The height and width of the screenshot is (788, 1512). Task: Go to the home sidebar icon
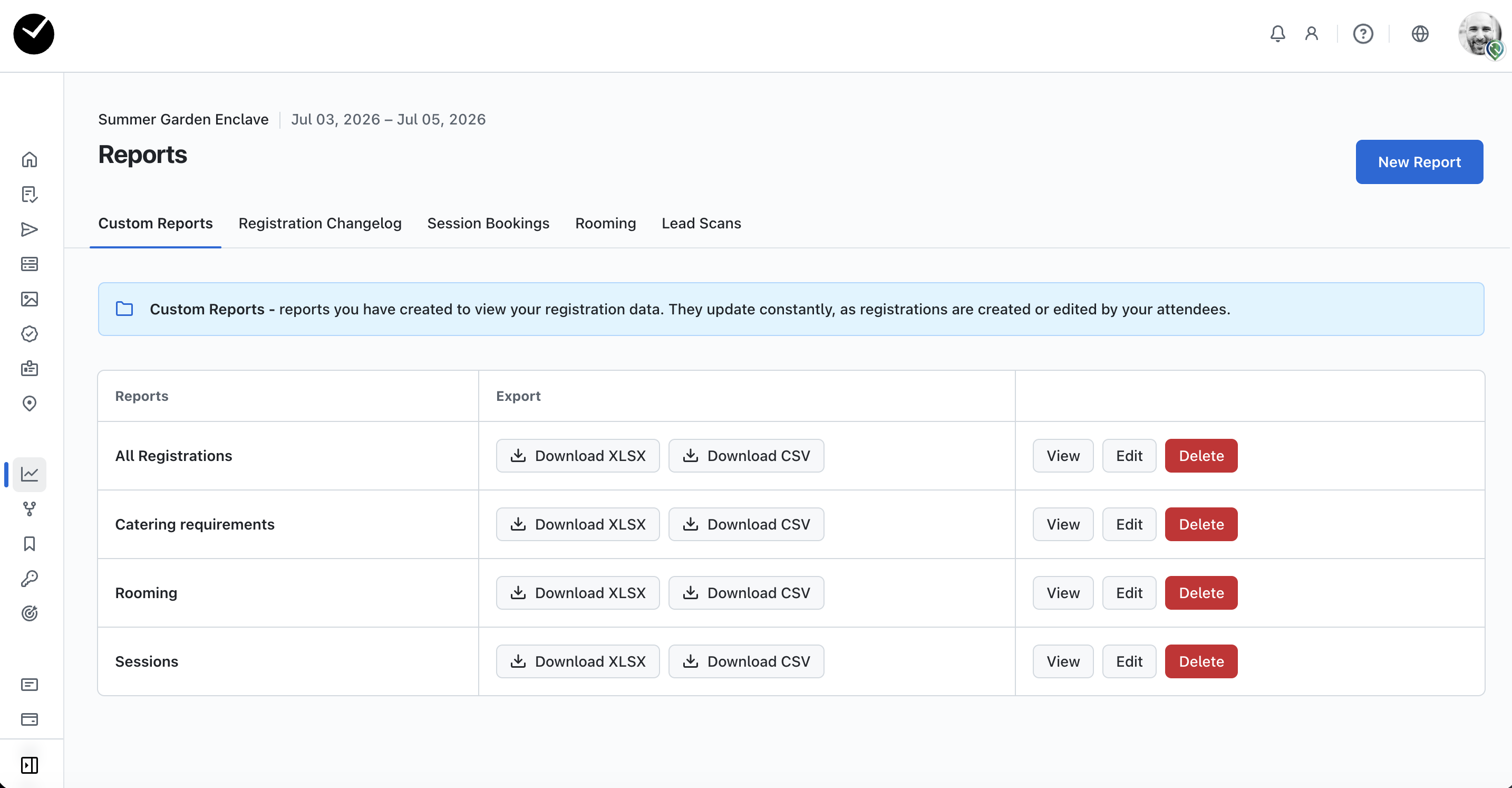[30, 160]
